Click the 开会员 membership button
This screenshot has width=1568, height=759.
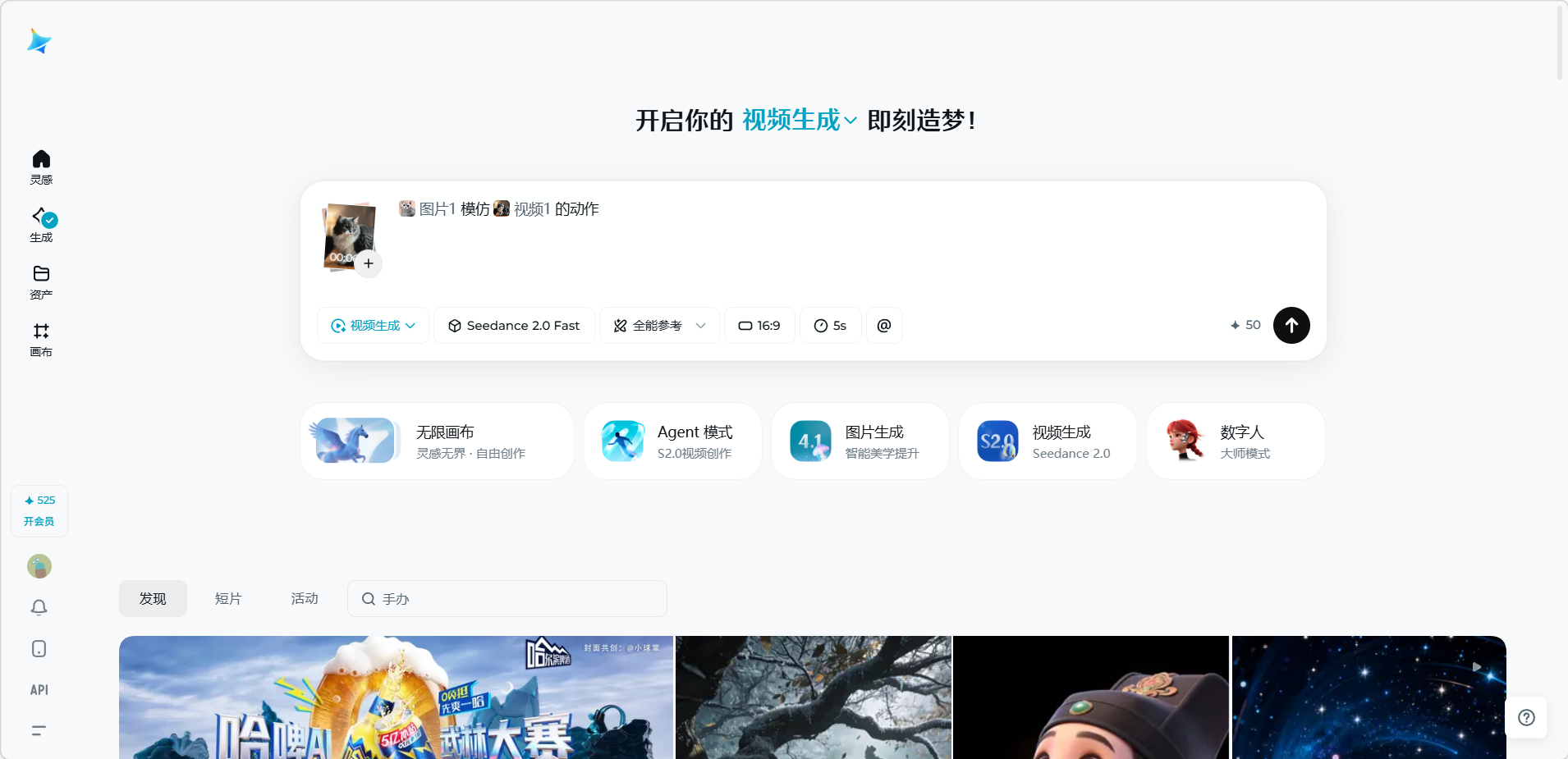coord(39,521)
